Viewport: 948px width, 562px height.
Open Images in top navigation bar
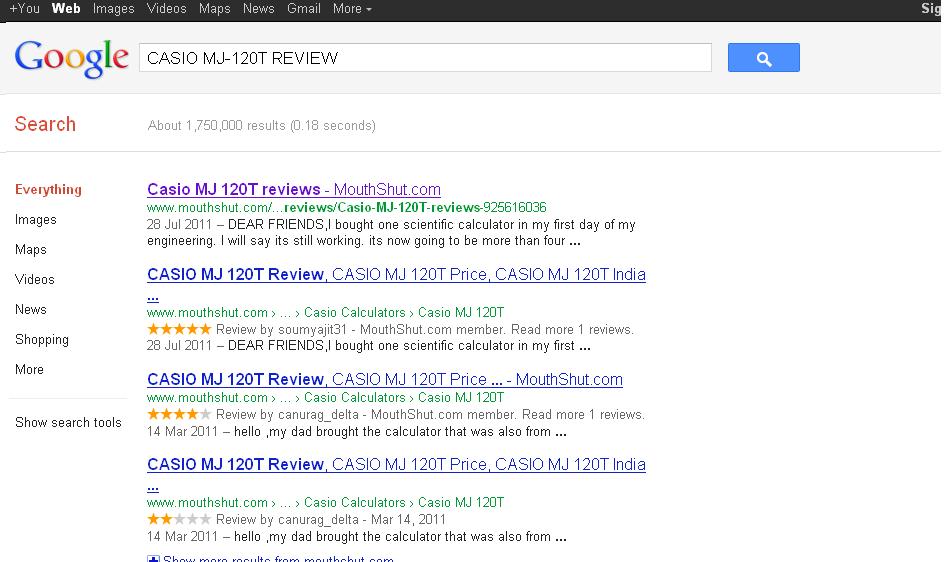(113, 9)
